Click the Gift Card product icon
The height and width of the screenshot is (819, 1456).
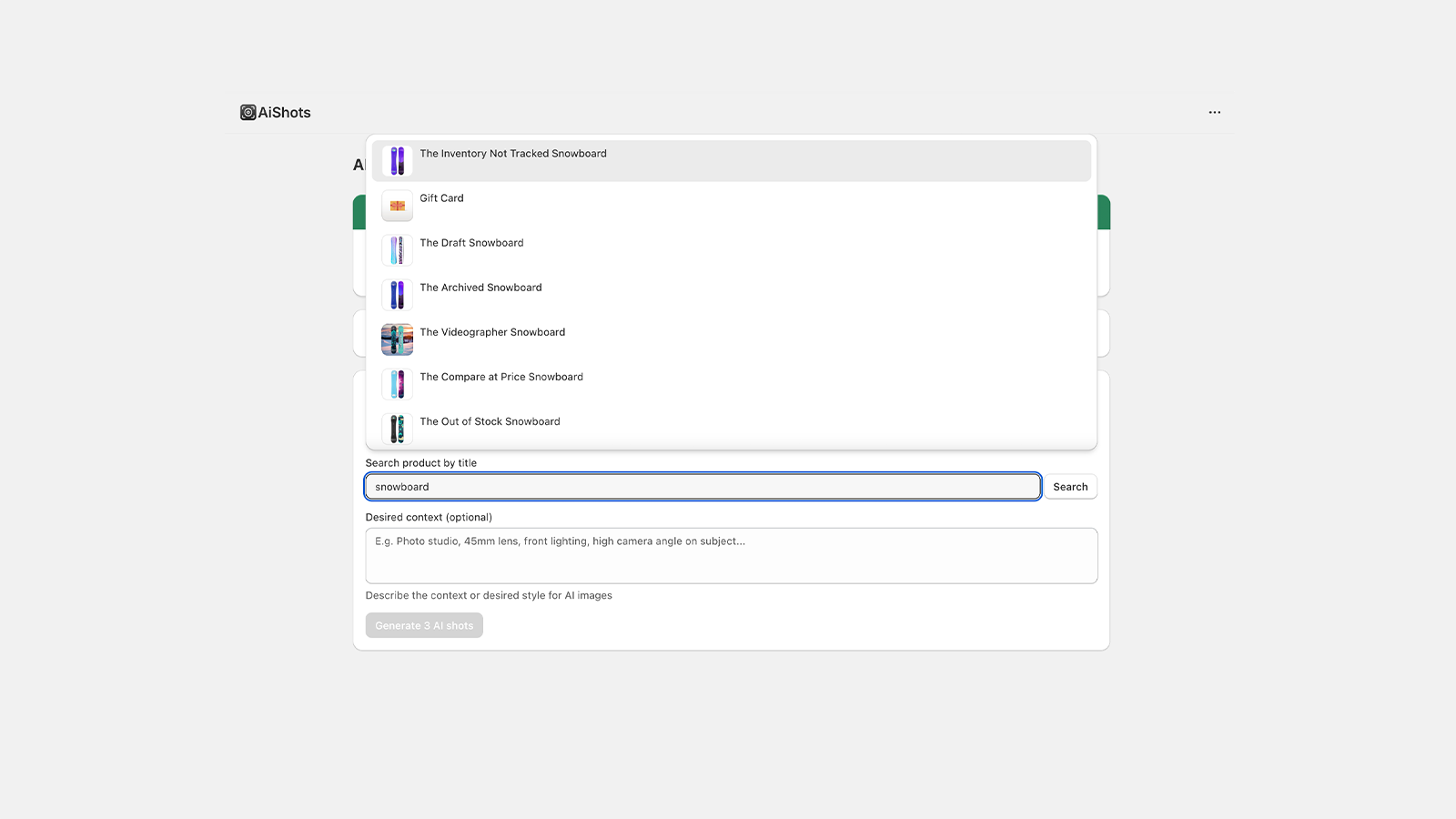[x=397, y=205]
